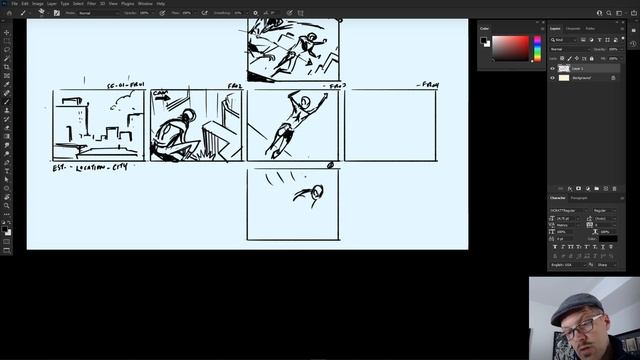
Task: Open the font style Regular dropdown
Action: [604, 211]
